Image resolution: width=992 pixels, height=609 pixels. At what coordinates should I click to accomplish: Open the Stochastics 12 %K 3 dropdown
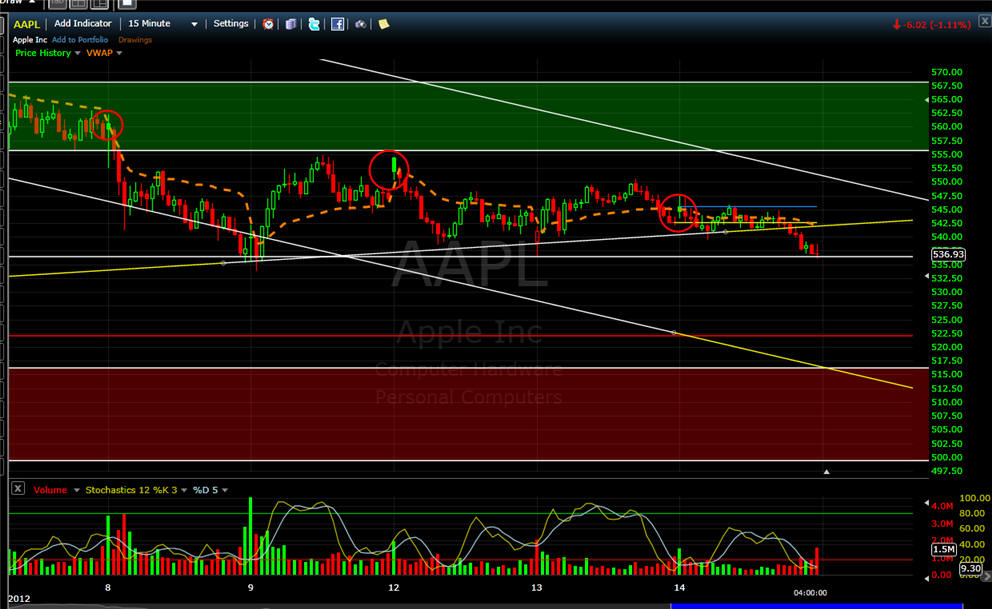tap(183, 490)
